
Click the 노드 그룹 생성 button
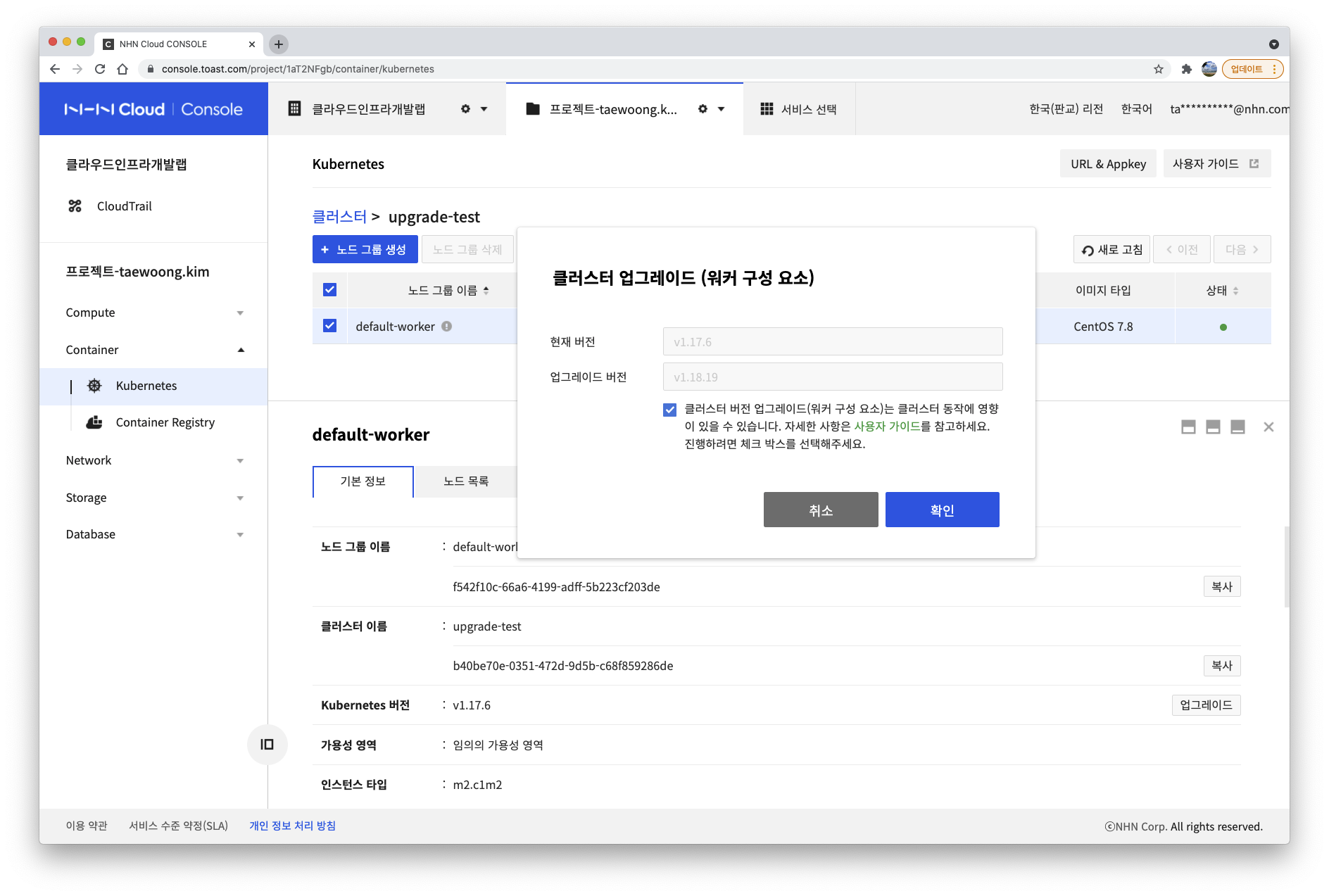coord(365,249)
